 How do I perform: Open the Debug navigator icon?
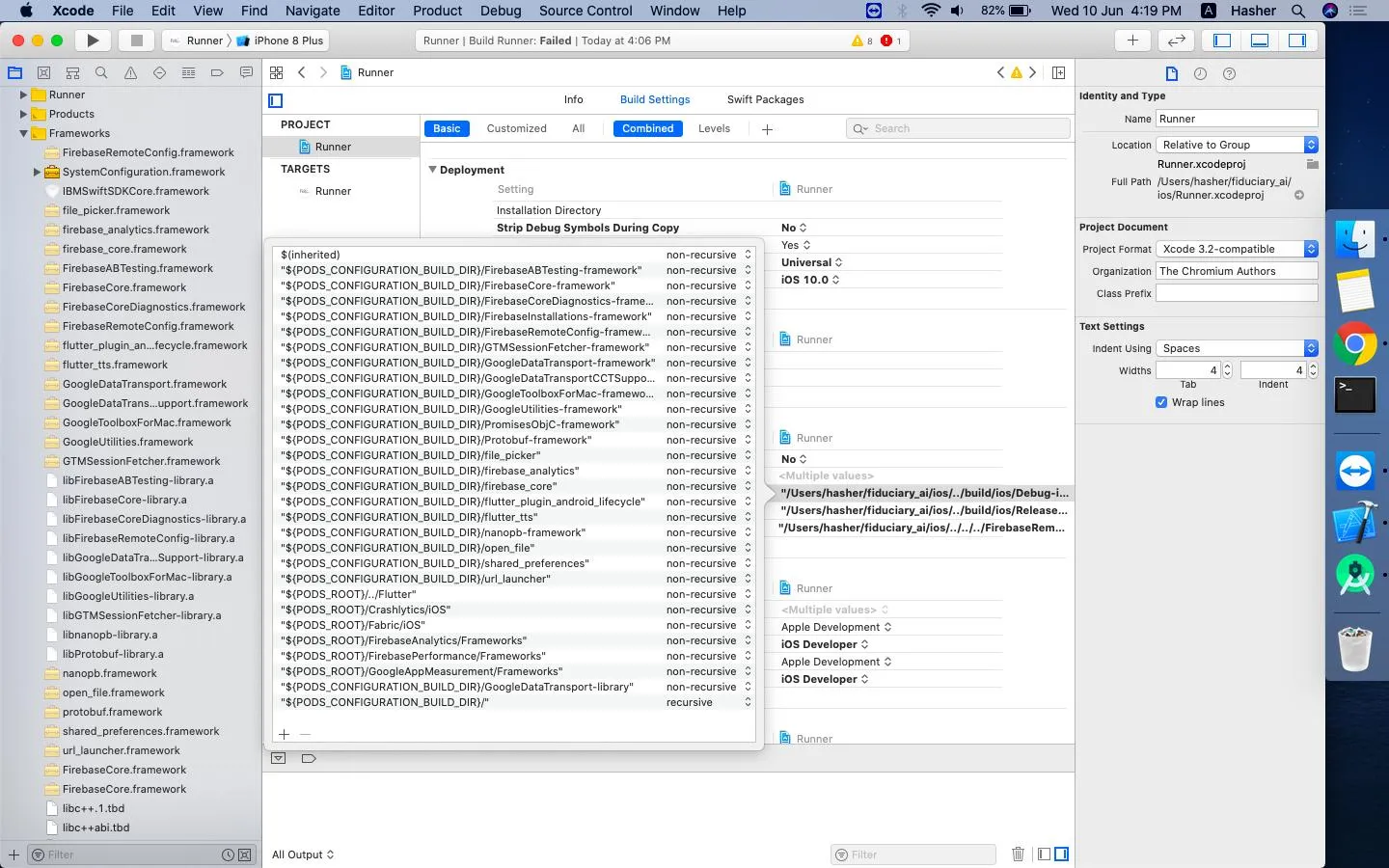click(188, 73)
